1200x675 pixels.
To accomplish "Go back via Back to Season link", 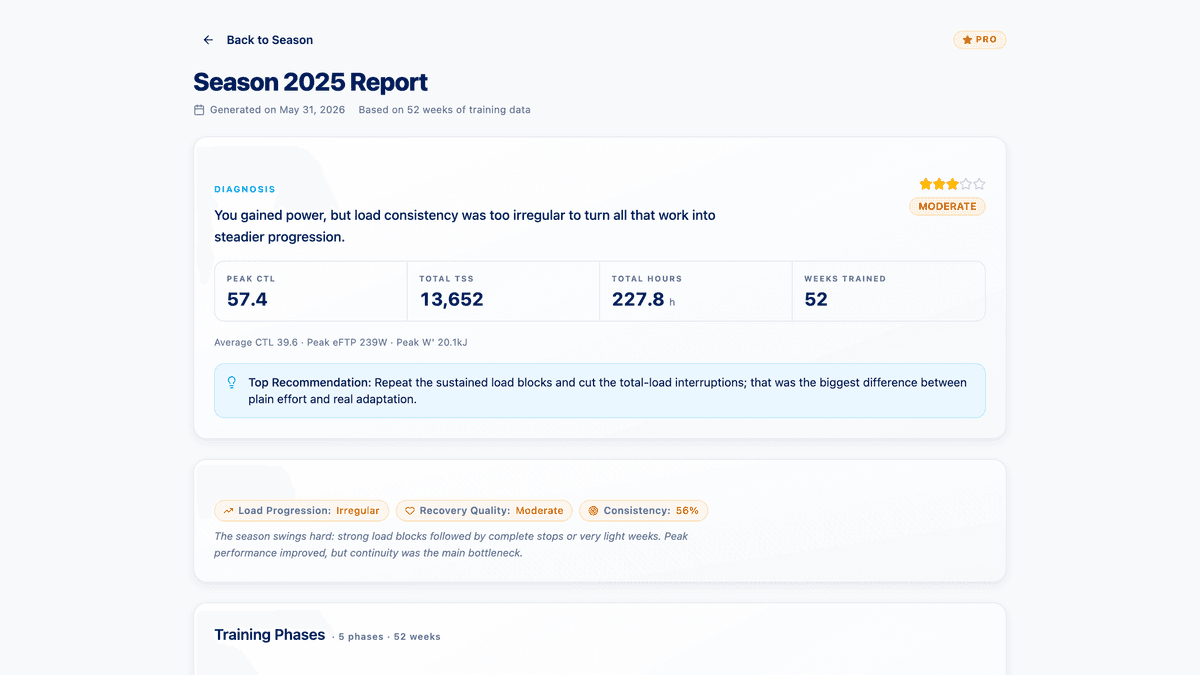I will click(258, 40).
